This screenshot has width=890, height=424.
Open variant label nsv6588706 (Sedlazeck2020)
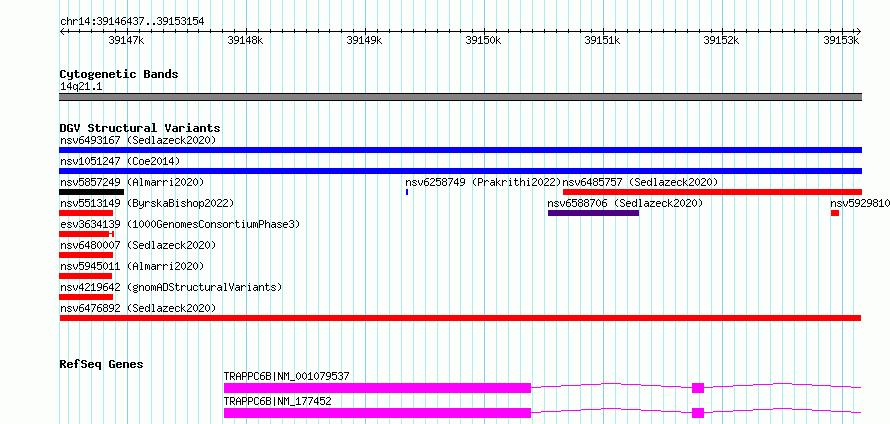click(625, 203)
